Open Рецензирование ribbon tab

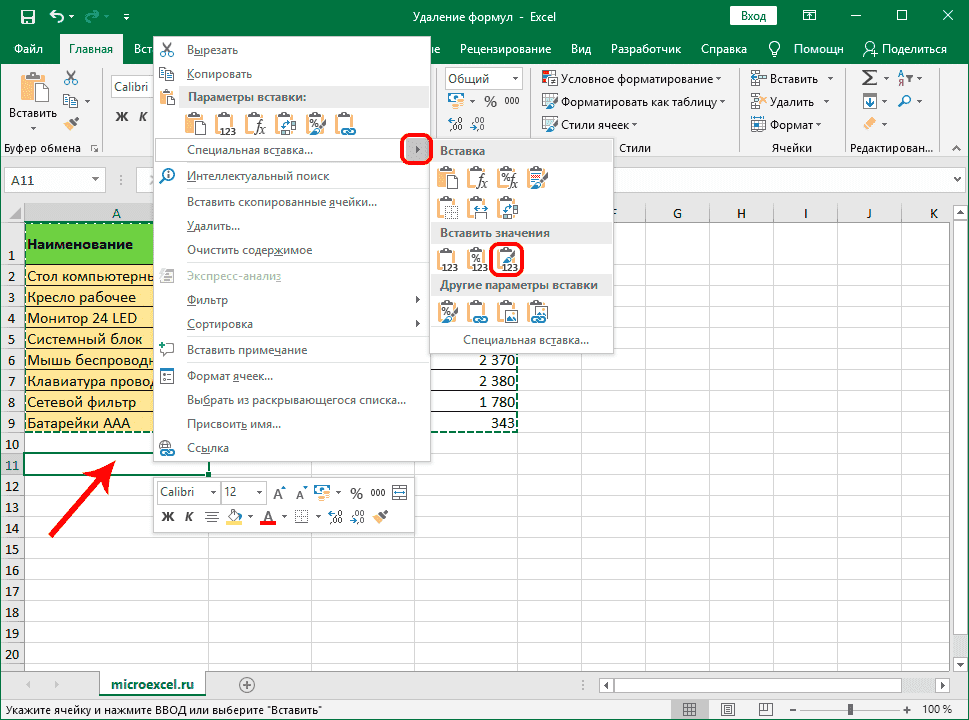coord(505,49)
